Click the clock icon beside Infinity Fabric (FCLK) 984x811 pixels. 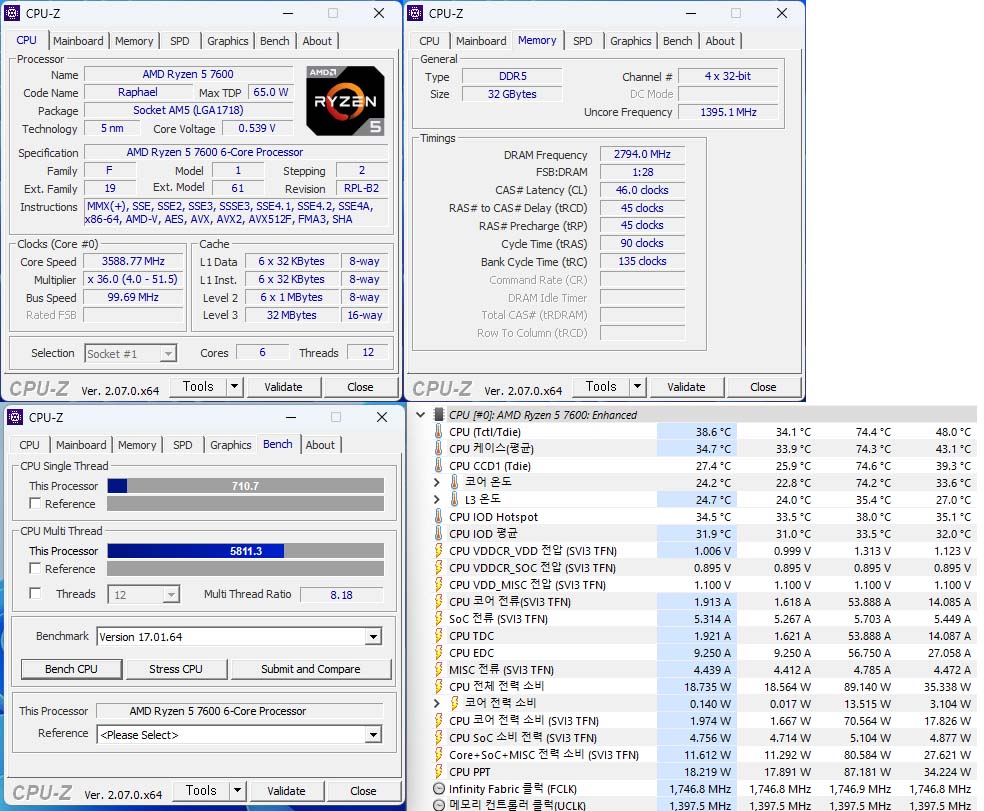[x=439, y=789]
